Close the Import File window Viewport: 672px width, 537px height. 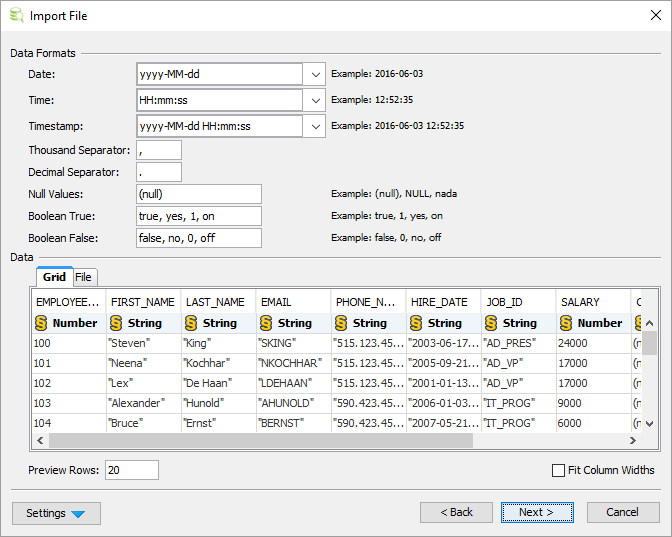pyautogui.click(x=655, y=15)
